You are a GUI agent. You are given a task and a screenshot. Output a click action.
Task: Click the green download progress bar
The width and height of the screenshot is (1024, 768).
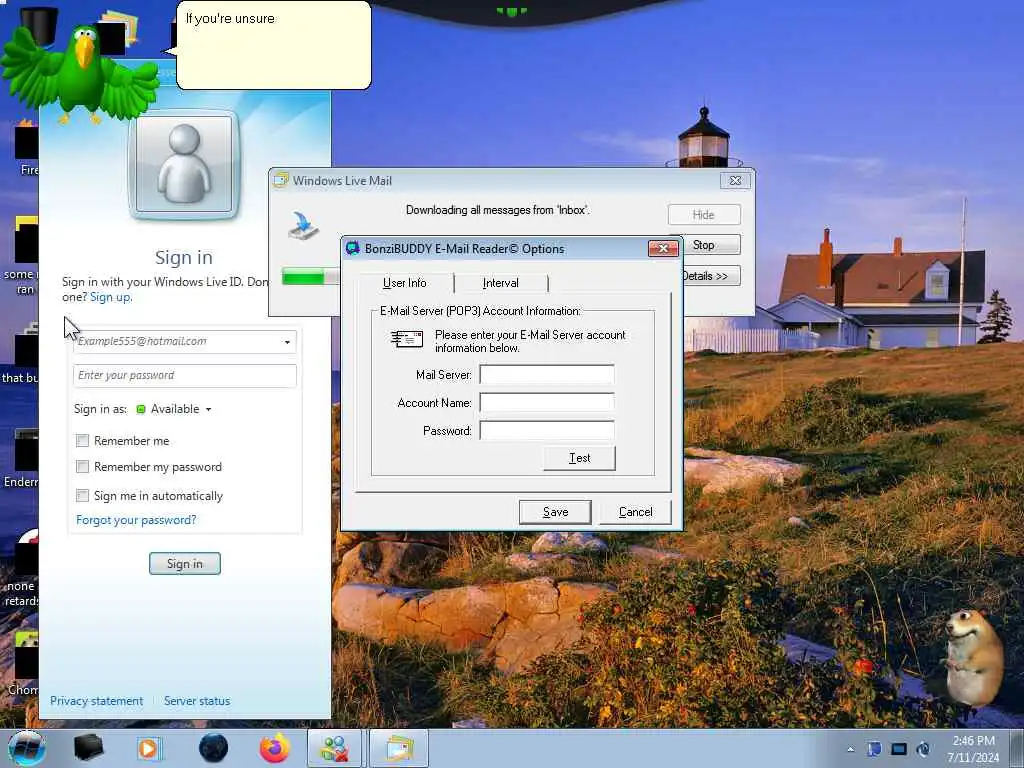[x=311, y=276]
